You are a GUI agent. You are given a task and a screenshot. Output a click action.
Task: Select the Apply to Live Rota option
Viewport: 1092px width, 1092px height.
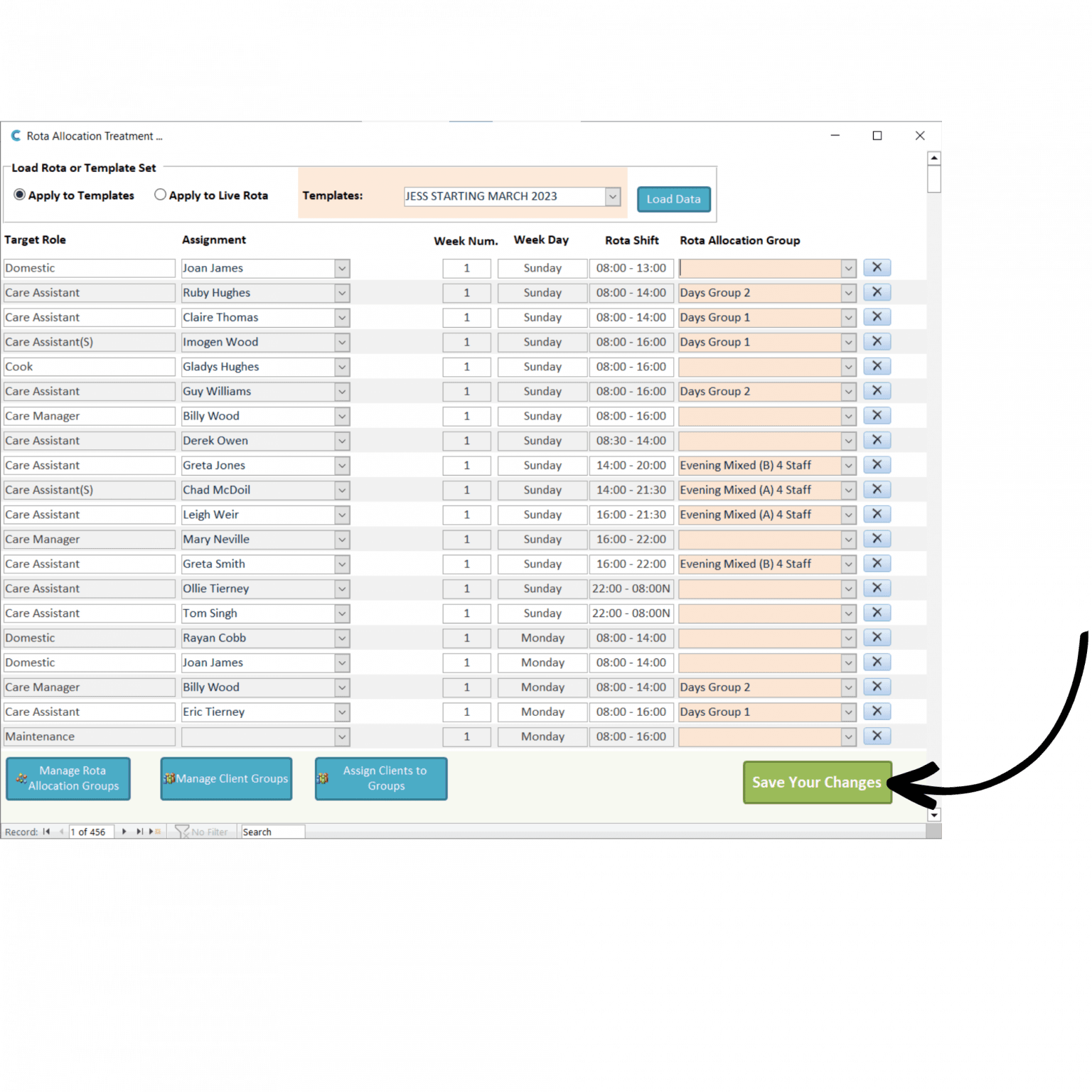coord(161,194)
